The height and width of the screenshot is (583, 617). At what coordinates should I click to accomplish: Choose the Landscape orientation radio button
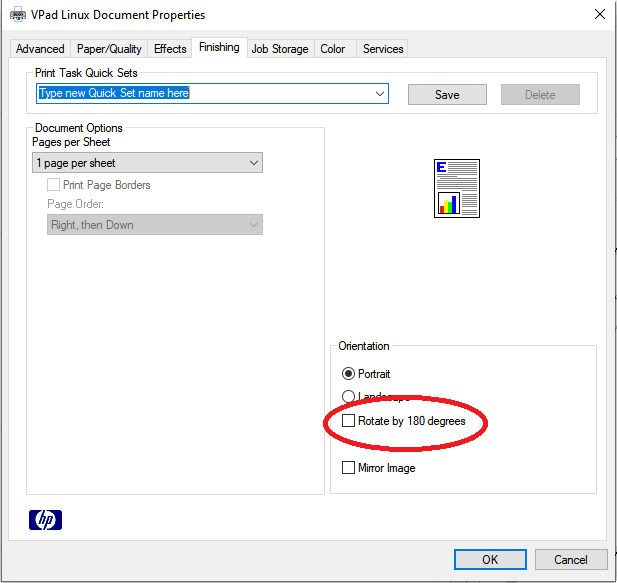[x=348, y=397]
